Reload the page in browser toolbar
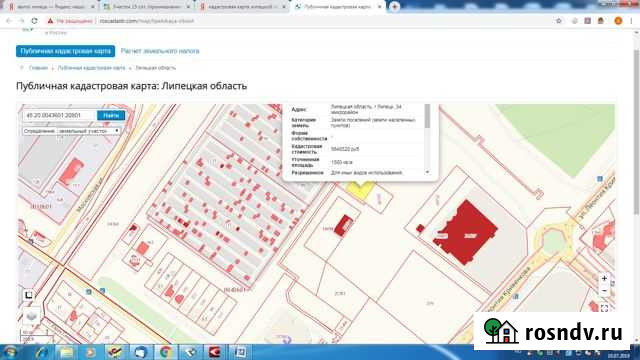640x360 pixels. (34, 21)
